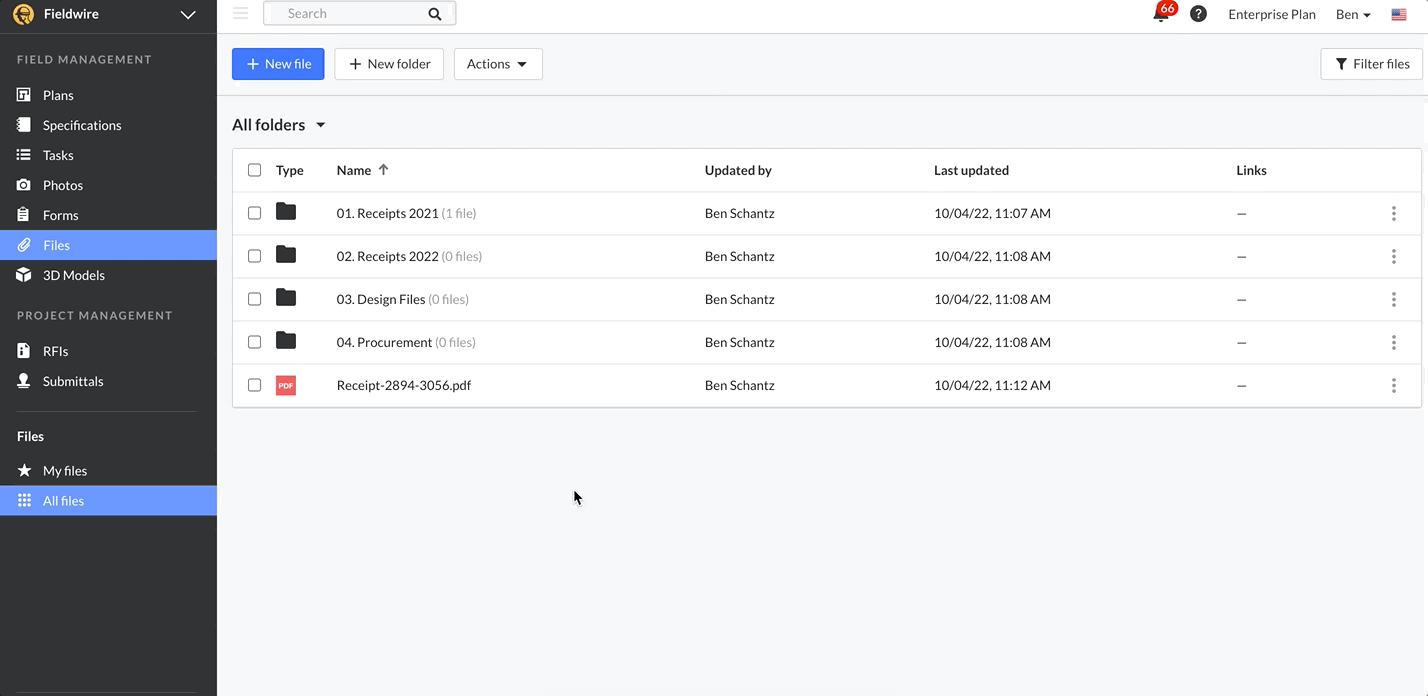Screen dimensions: 1428x696
Task: Toggle the select-all checkbox in table header
Action: click(254, 170)
